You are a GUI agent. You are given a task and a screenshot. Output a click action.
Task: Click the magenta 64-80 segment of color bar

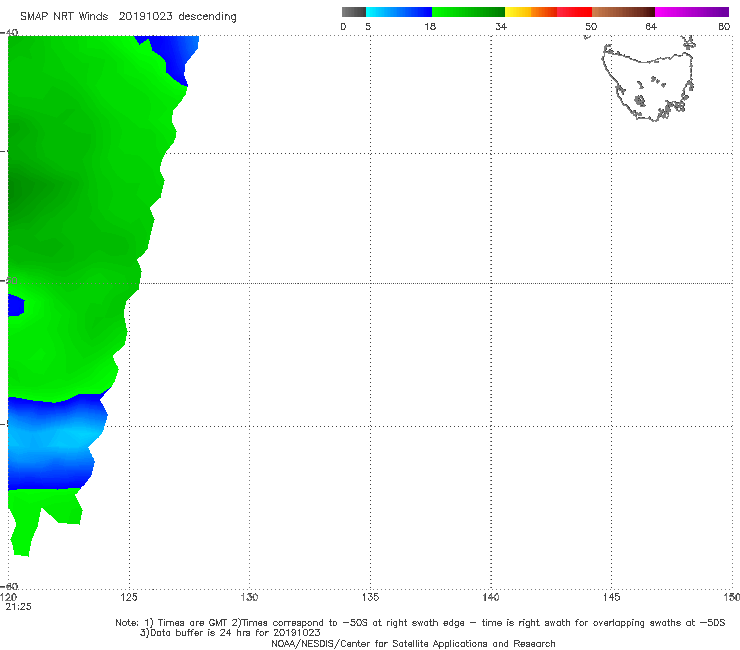point(691,12)
